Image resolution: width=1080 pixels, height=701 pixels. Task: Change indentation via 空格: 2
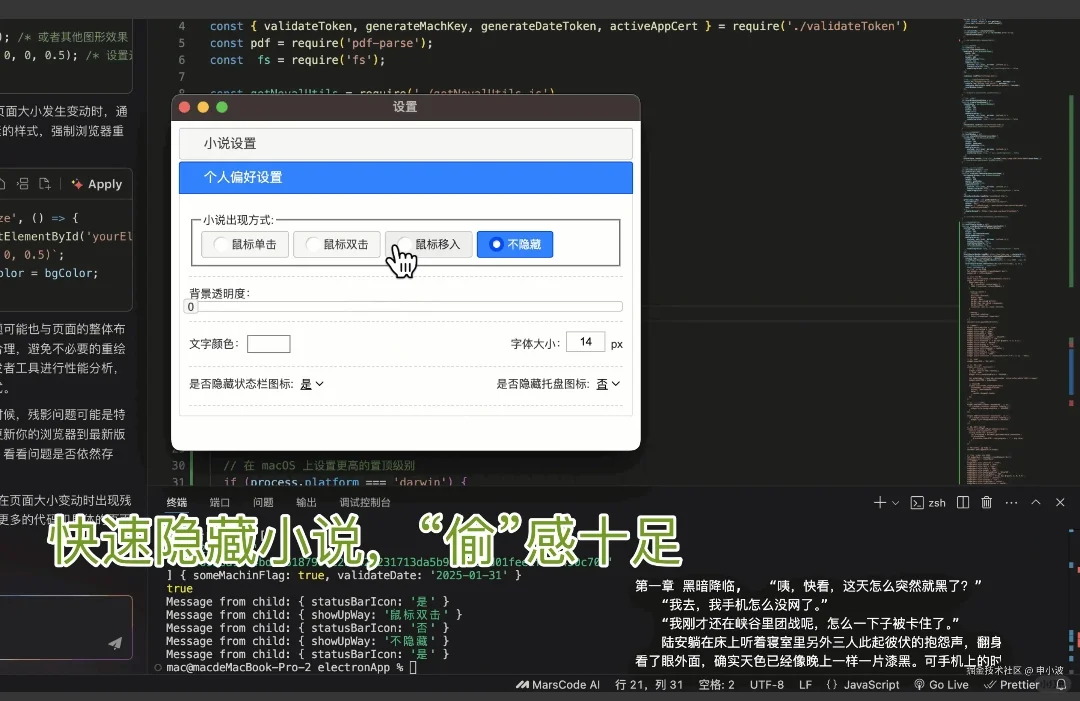(716, 684)
